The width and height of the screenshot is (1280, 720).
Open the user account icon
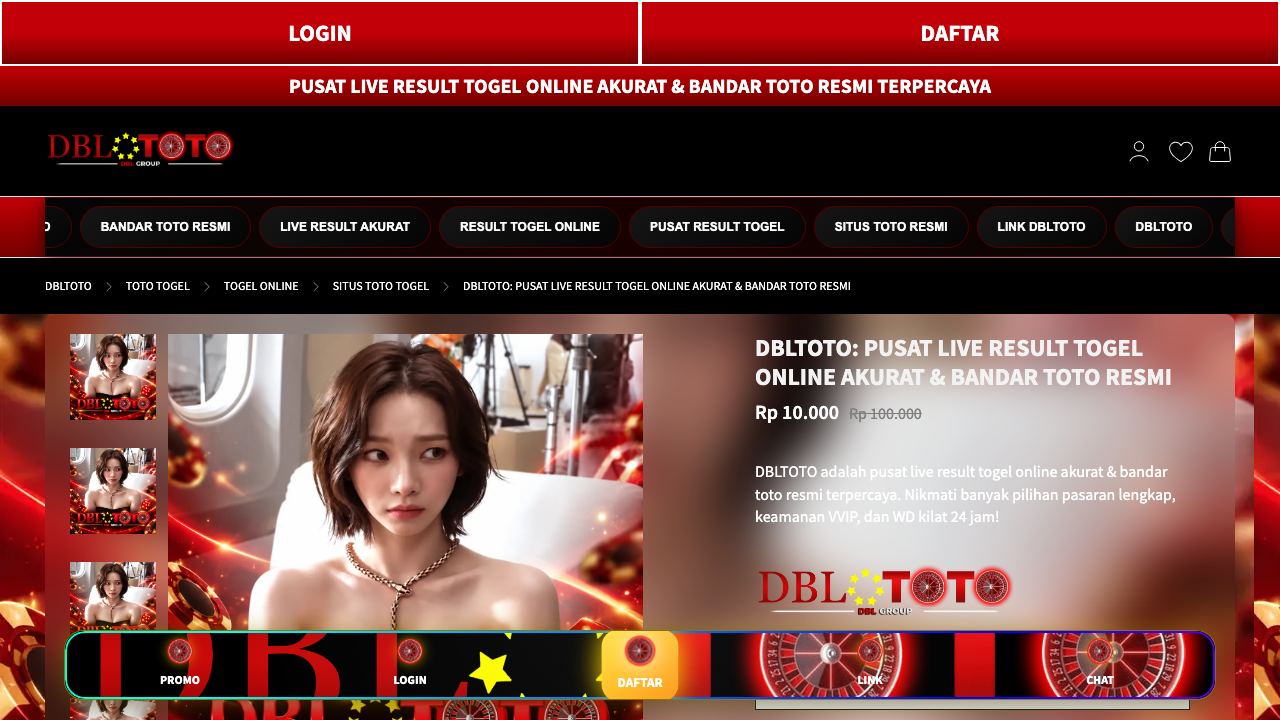(1139, 152)
